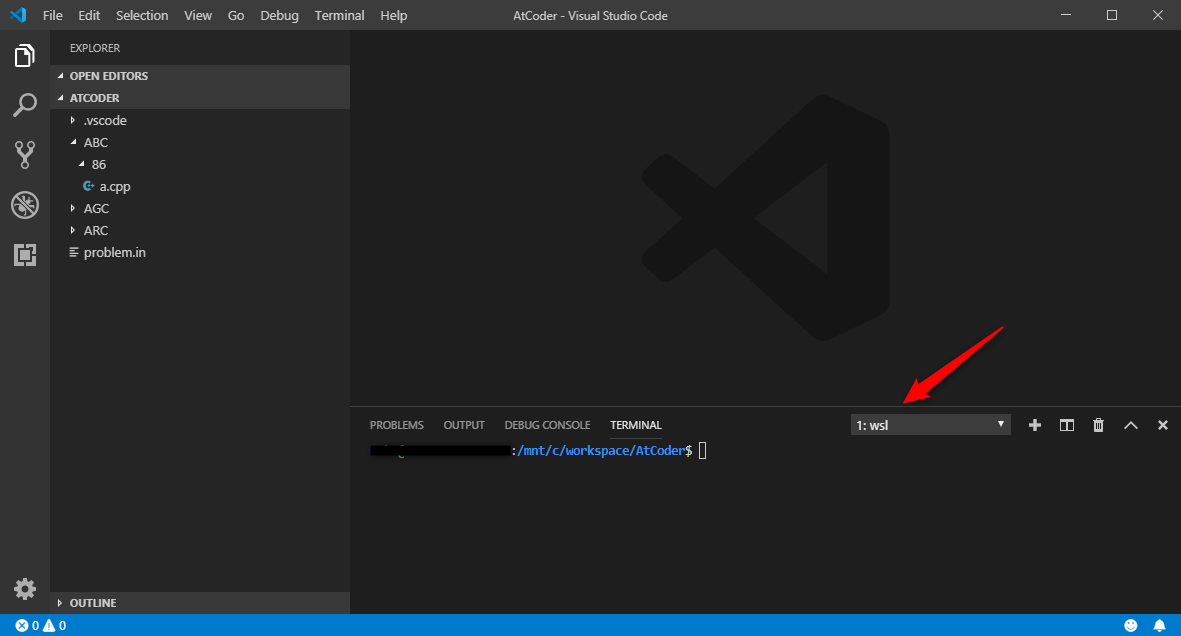
Task: Maximize the panel with the up chevron
Action: click(1131, 425)
